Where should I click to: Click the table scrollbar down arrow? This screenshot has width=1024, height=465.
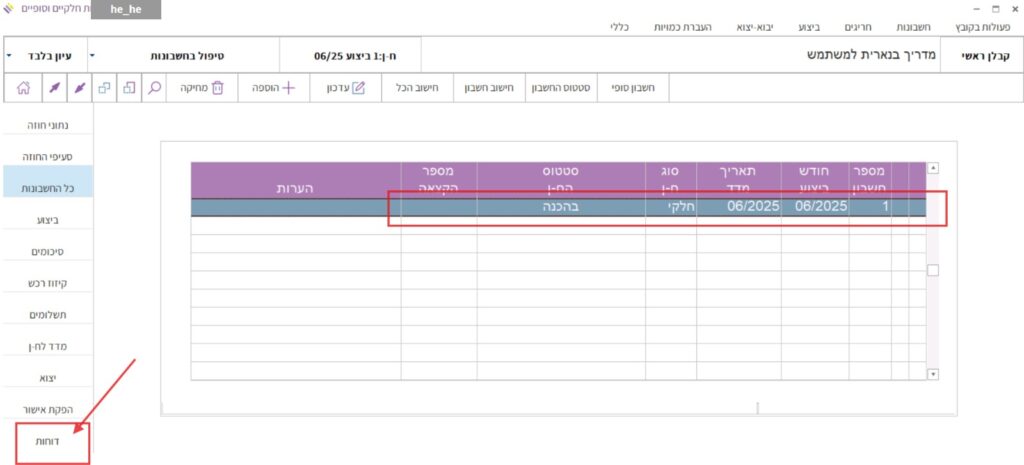[x=934, y=374]
